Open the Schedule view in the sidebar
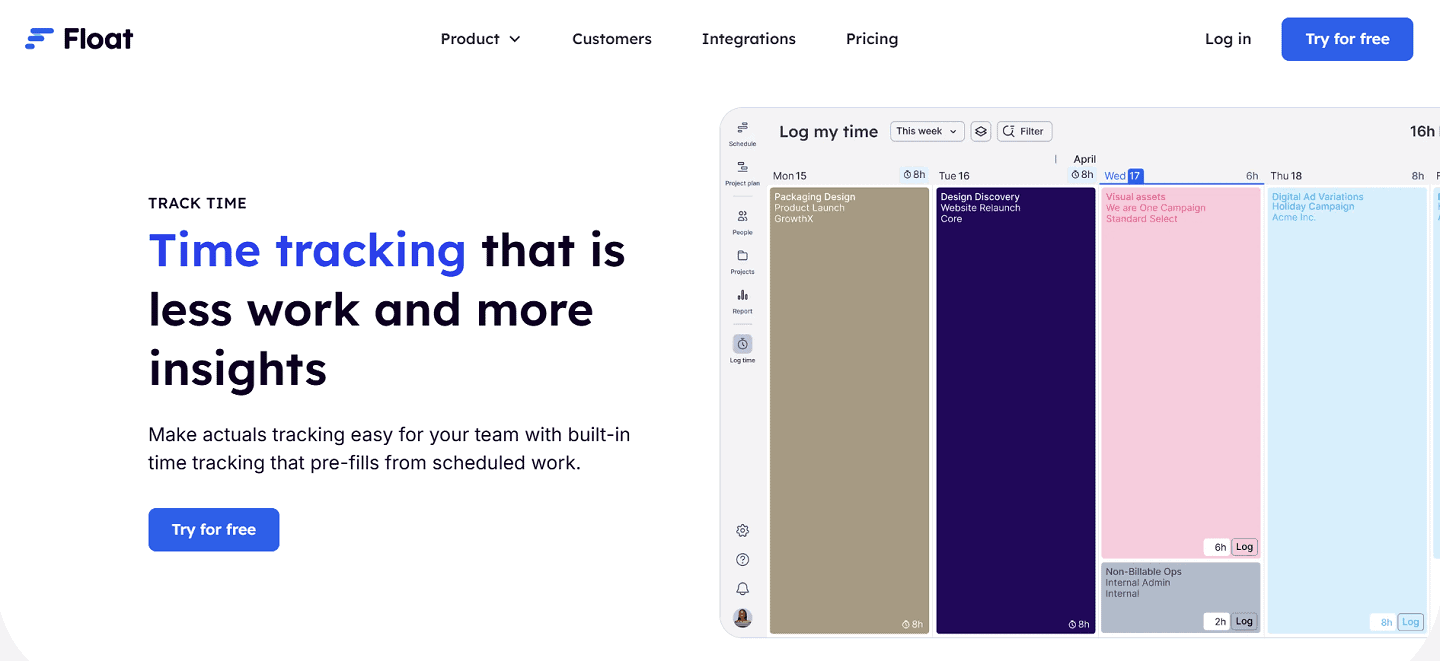1440x661 pixels. (742, 131)
